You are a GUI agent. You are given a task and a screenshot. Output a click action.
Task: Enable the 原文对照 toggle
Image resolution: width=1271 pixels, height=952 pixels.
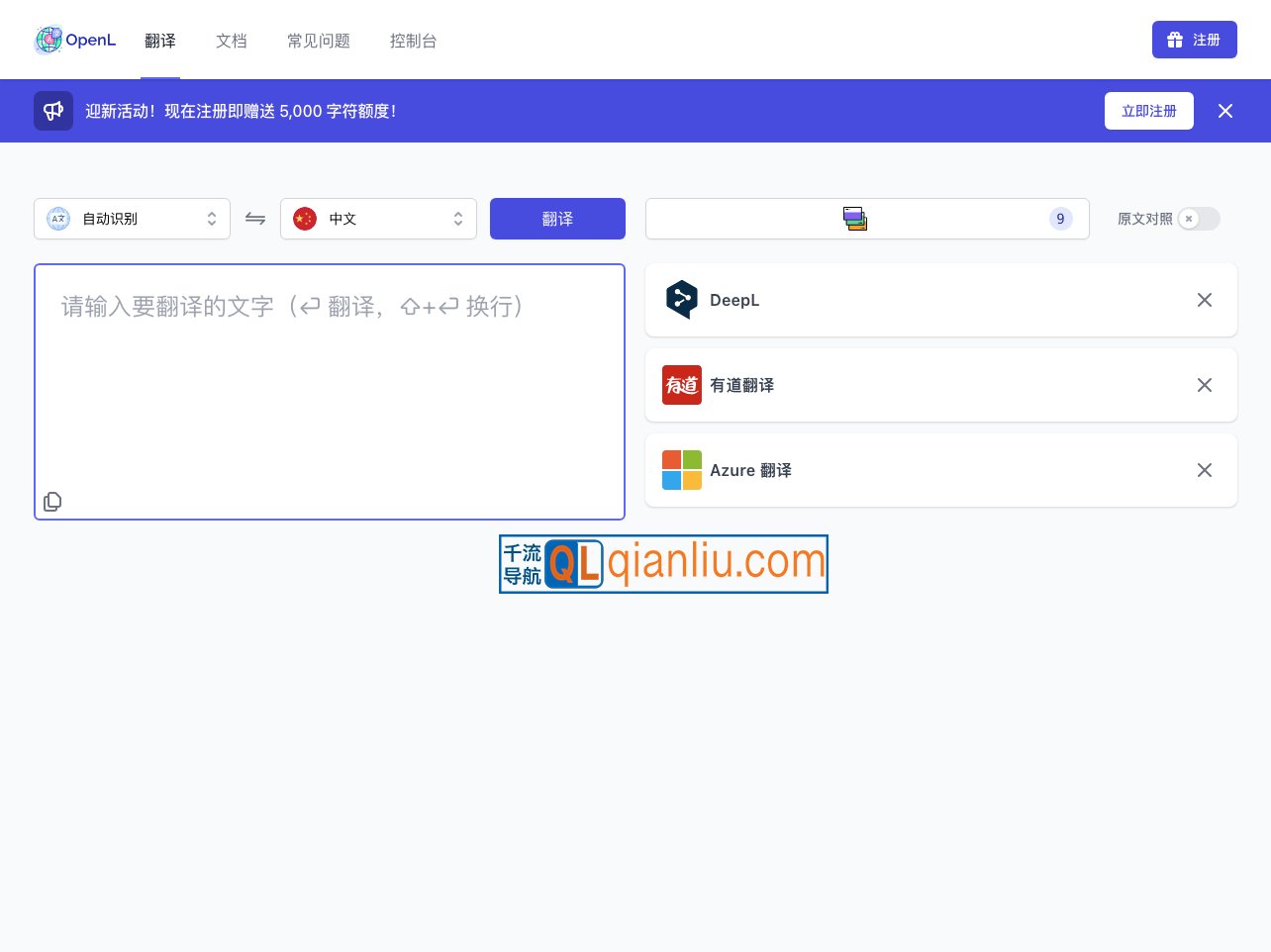[x=1198, y=219]
